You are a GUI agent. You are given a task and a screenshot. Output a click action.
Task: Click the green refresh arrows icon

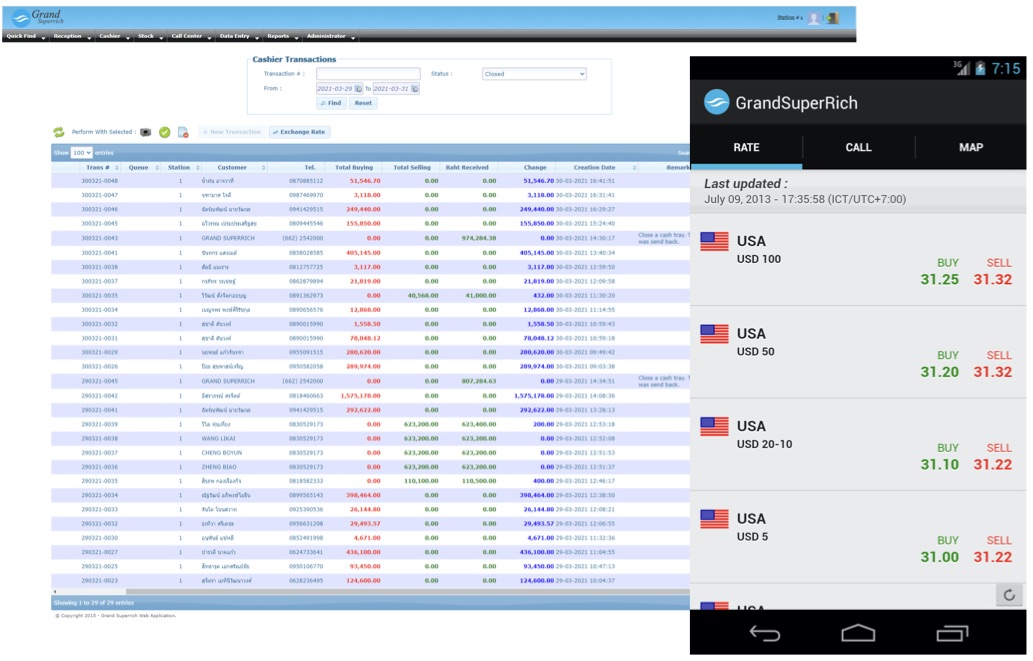coord(59,132)
